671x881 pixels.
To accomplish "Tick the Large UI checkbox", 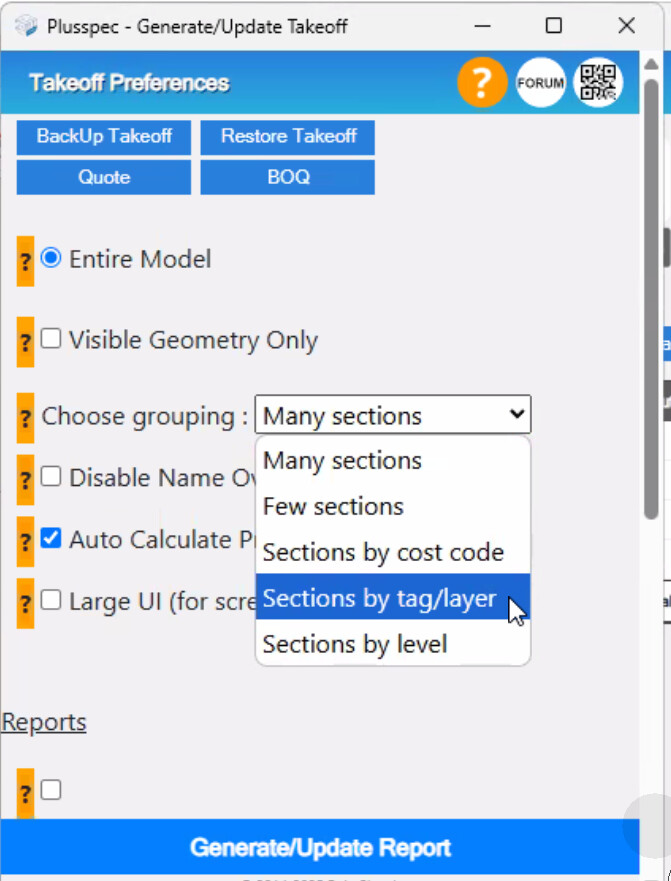I will 51,600.
